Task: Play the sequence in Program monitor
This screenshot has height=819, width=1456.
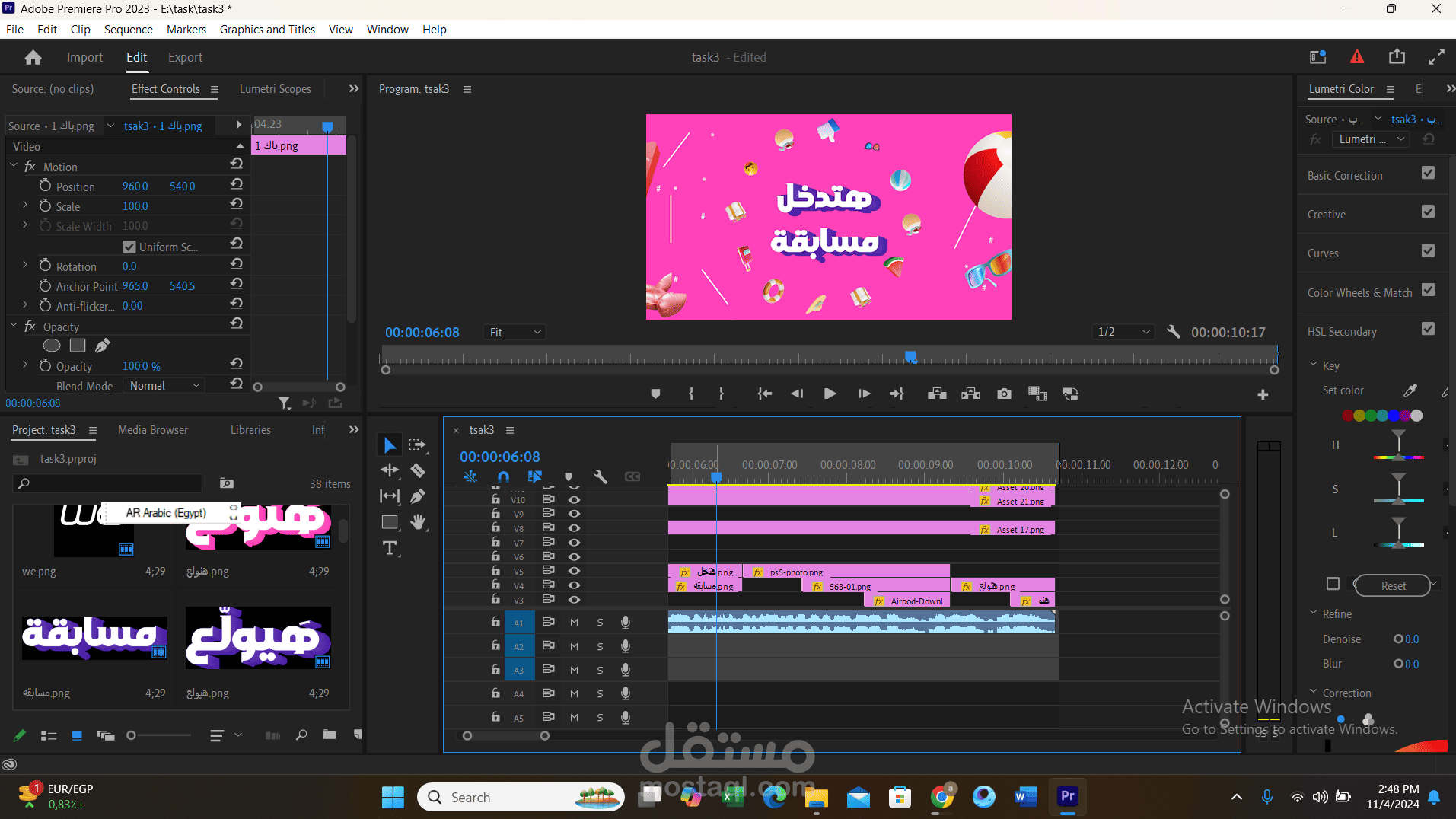Action: coord(830,394)
